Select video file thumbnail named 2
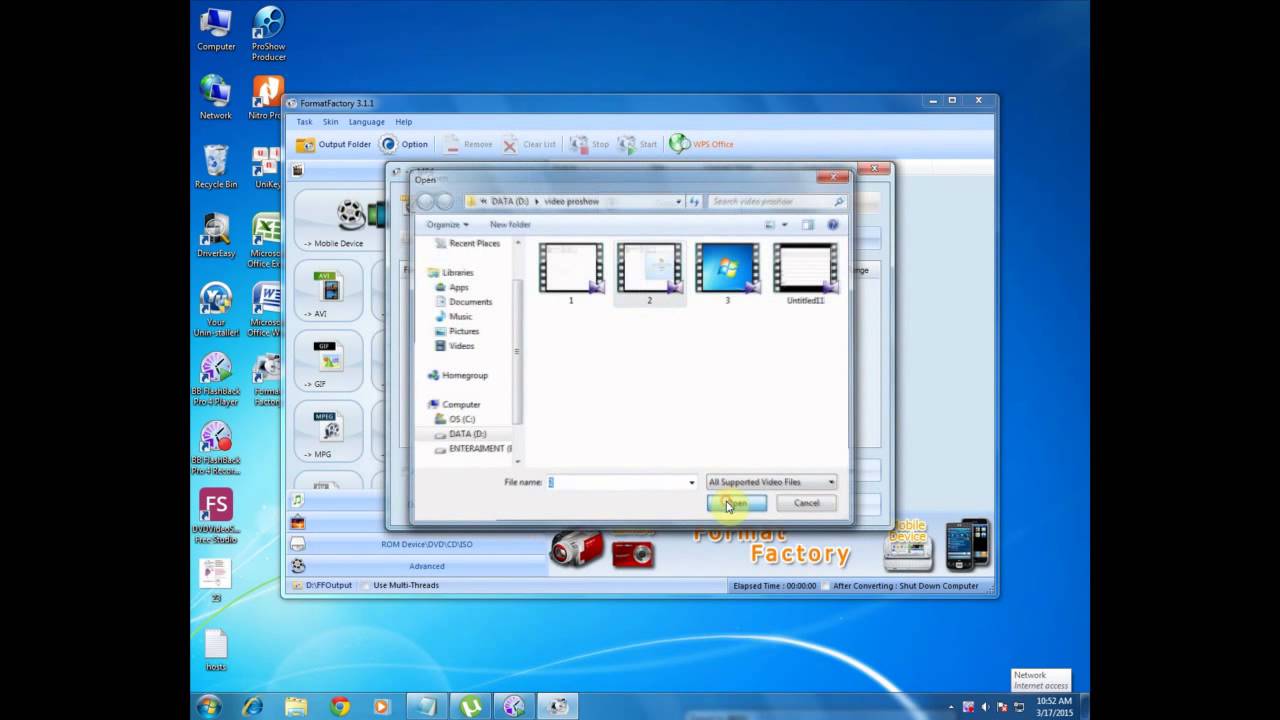 tap(649, 272)
